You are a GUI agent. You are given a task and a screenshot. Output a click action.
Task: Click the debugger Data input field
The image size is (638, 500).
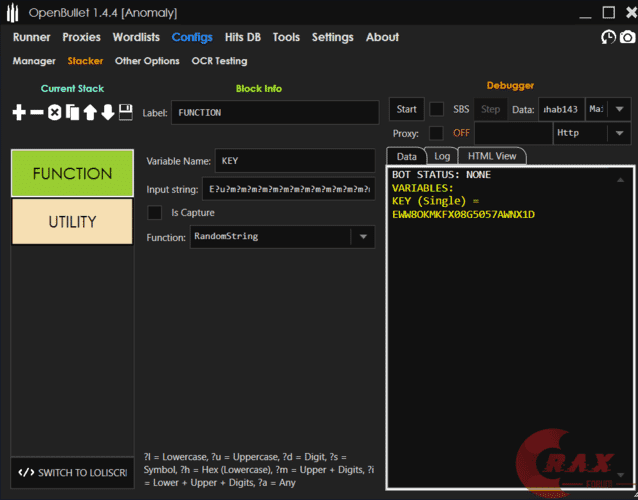(x=562, y=109)
